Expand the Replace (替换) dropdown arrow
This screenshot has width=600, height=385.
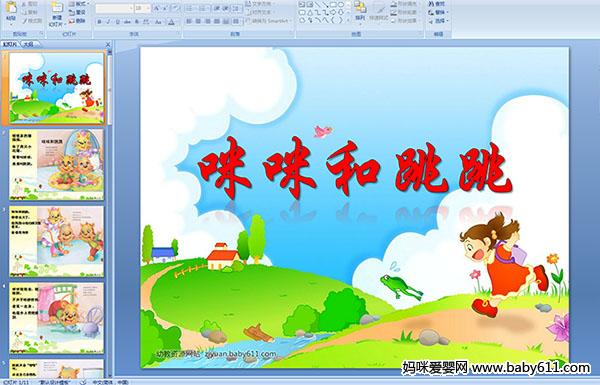[447, 12]
